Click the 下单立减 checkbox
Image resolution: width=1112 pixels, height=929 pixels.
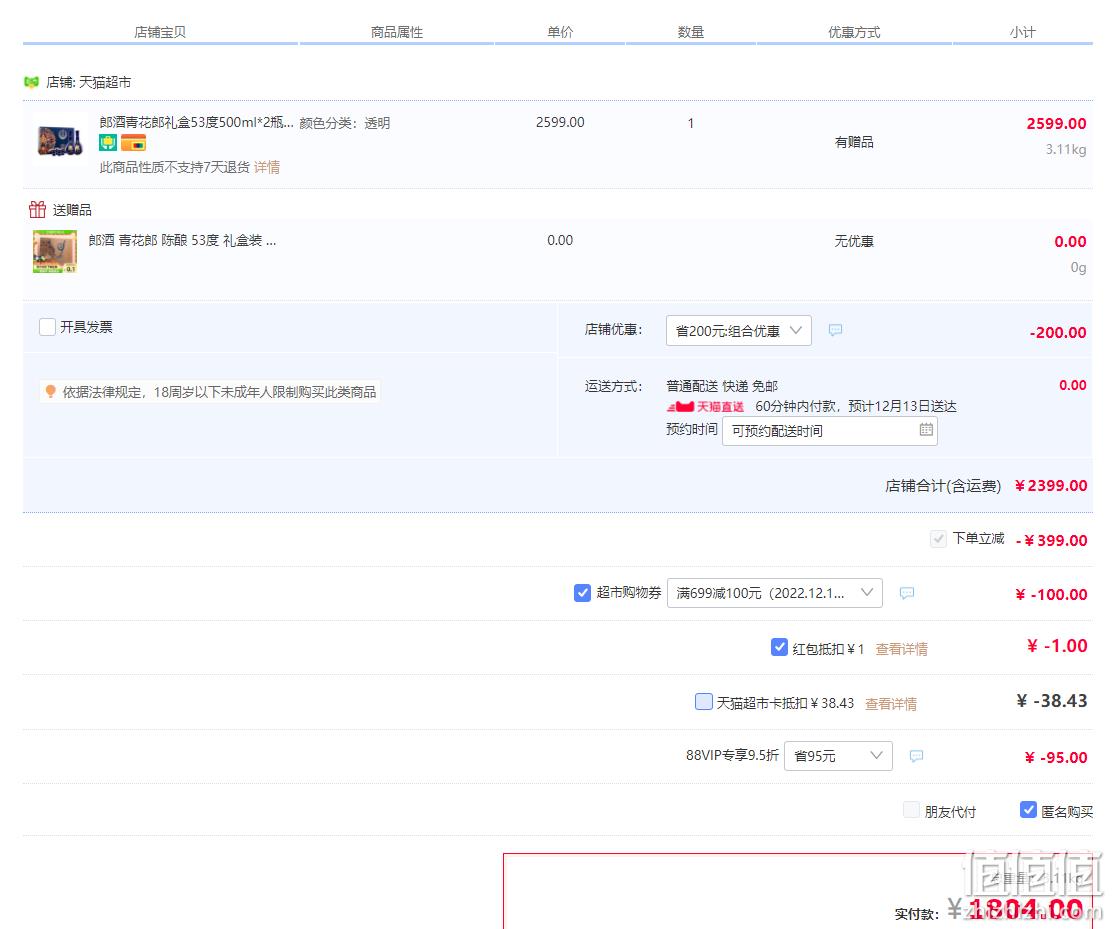click(x=938, y=539)
